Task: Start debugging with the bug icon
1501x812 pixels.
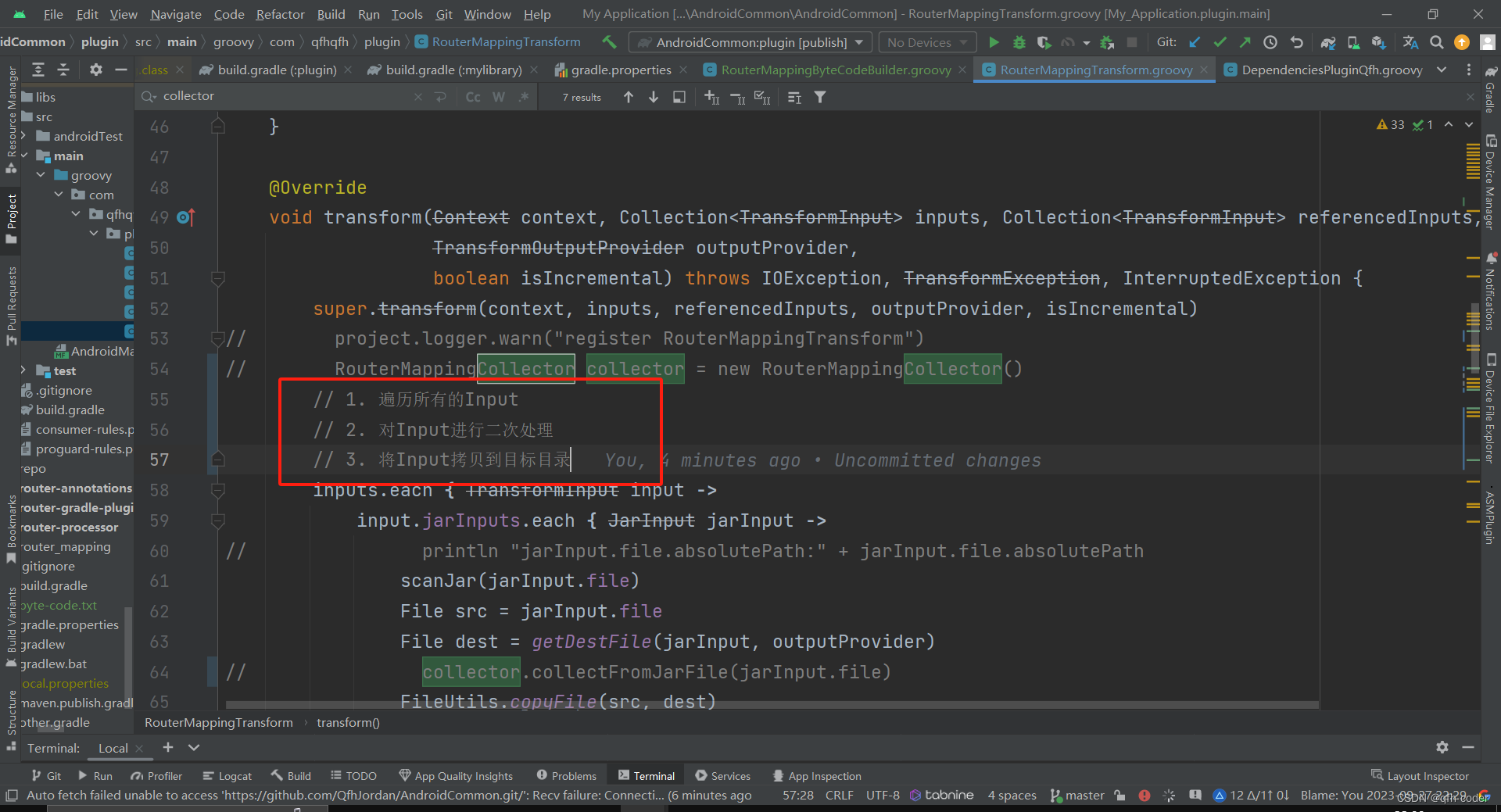Action: 1019,42
